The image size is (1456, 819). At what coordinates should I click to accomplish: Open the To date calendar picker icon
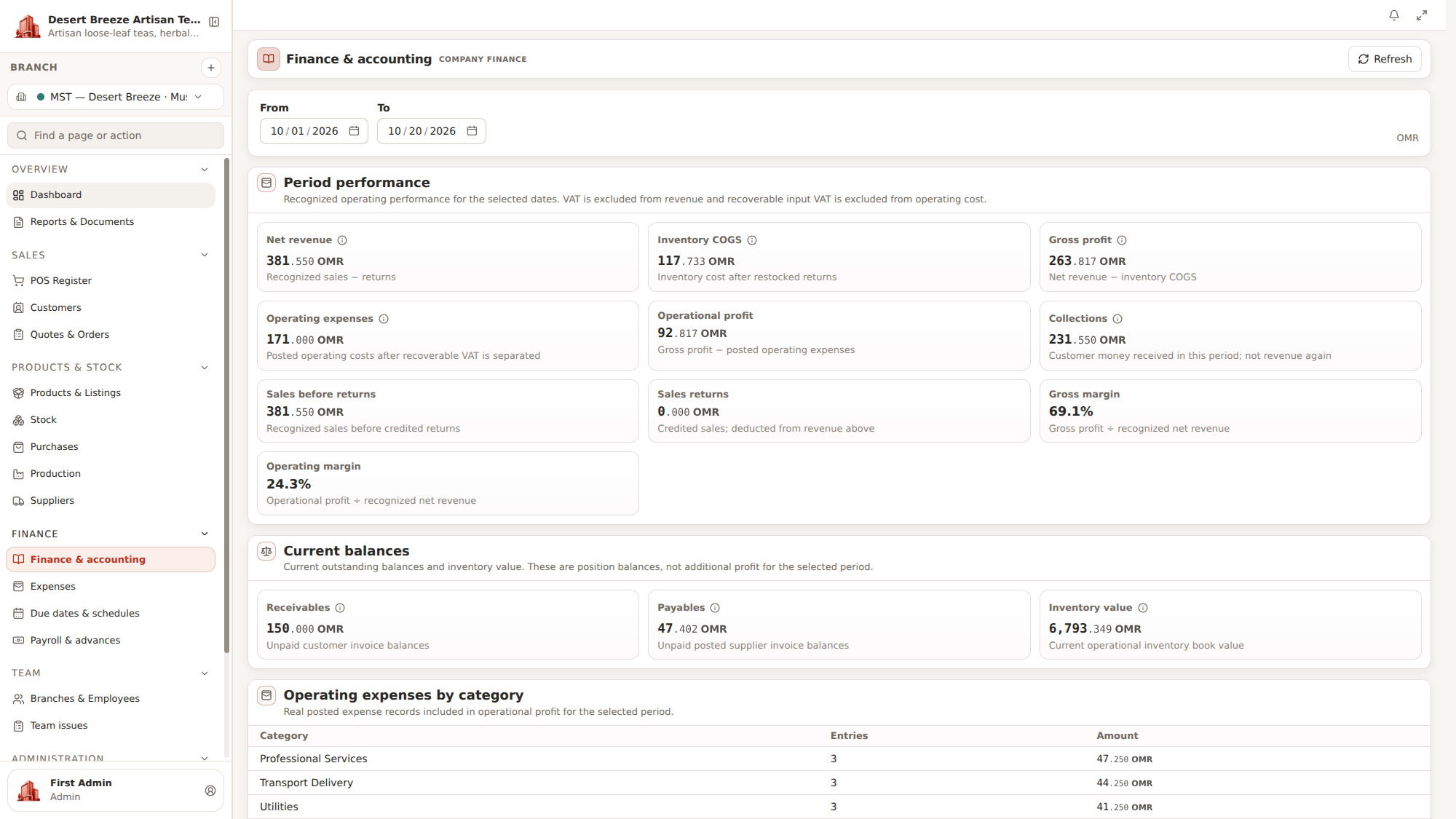(472, 131)
